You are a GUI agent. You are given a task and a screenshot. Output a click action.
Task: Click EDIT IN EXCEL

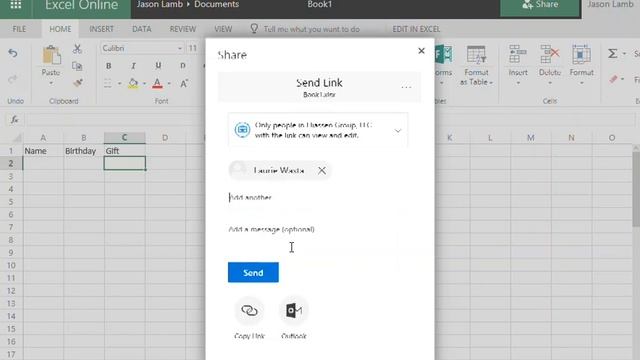click(416, 29)
